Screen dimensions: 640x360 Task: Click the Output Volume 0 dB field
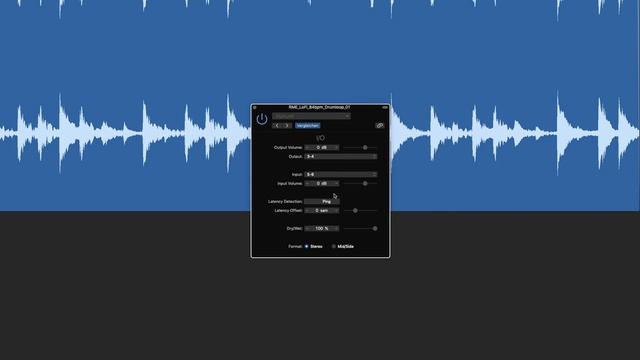(322, 147)
